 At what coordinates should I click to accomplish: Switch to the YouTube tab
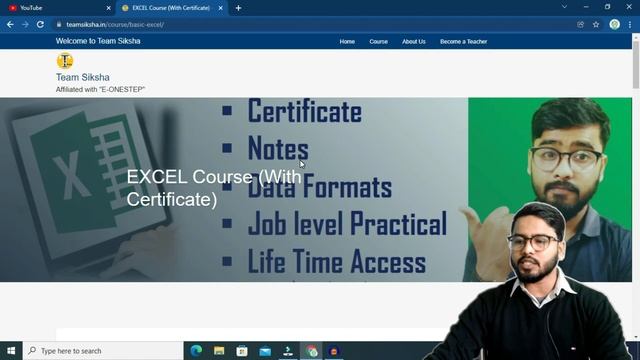tap(58, 8)
